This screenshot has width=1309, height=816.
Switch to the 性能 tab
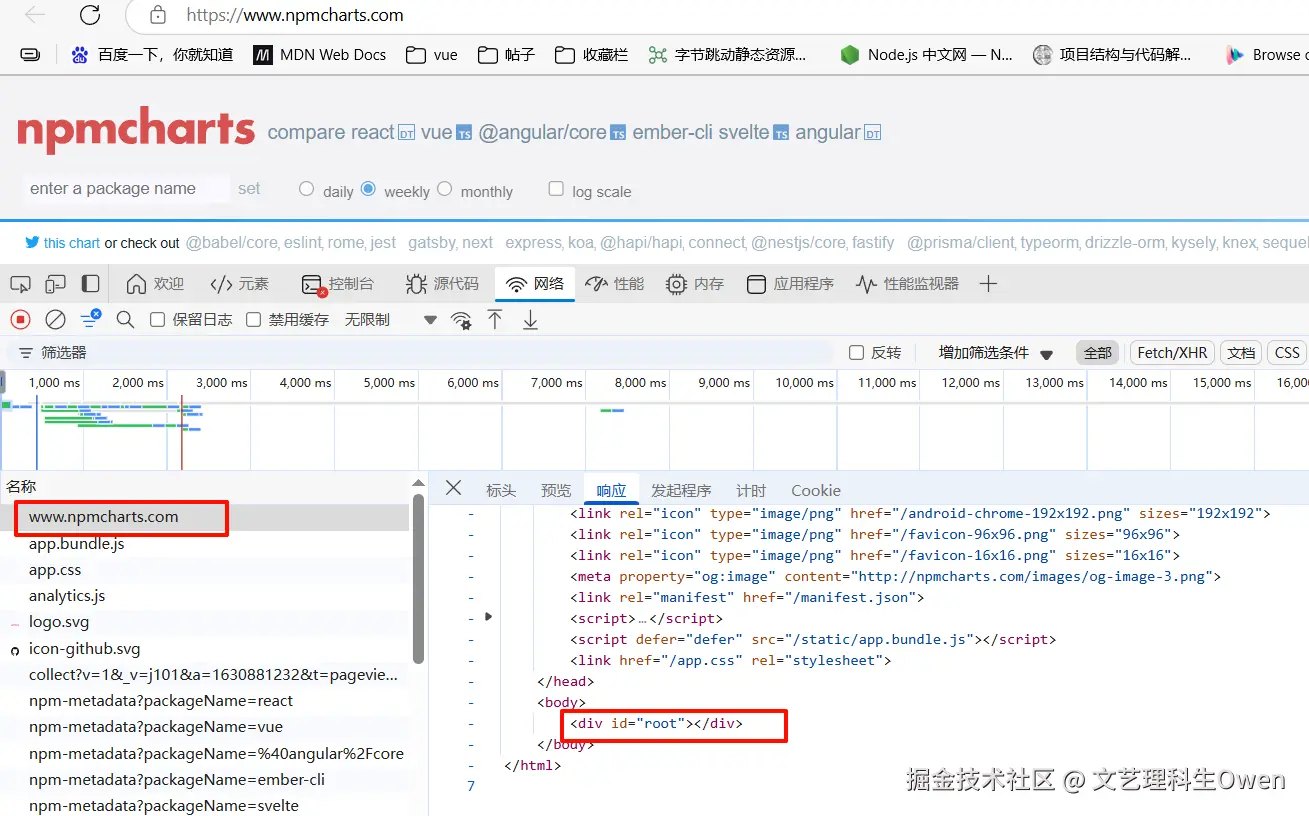click(x=614, y=284)
